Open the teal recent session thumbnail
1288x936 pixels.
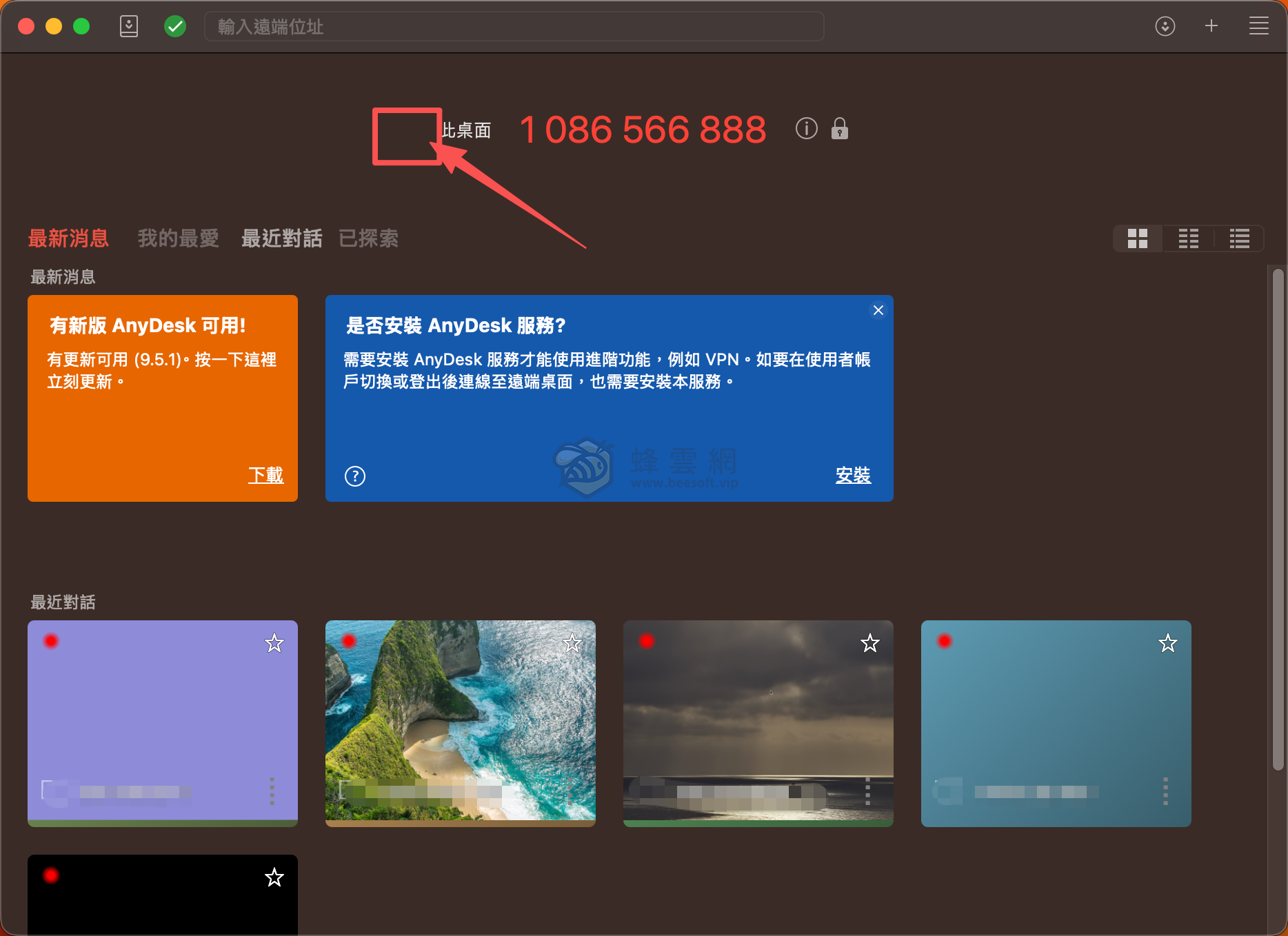(1056, 724)
